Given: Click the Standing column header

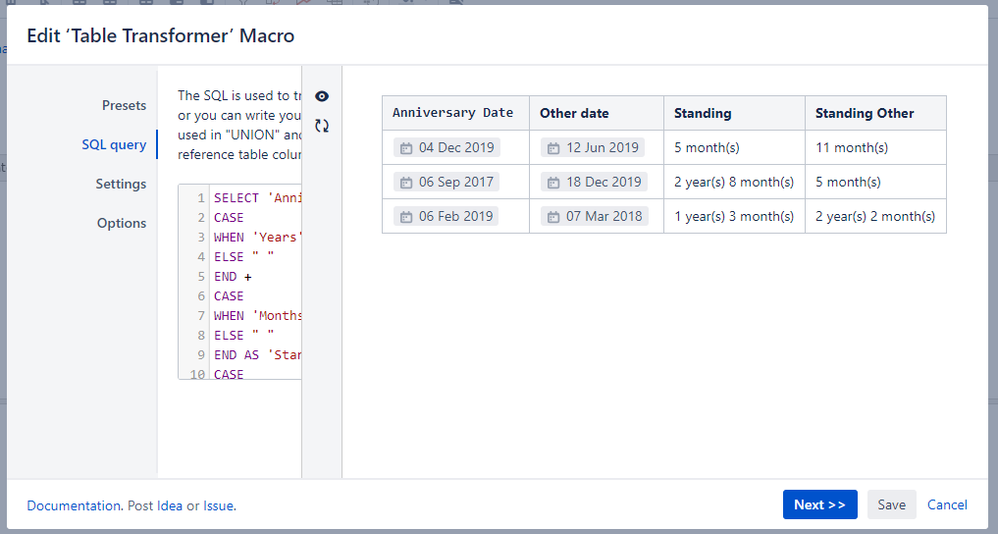Looking at the screenshot, I should (x=734, y=113).
